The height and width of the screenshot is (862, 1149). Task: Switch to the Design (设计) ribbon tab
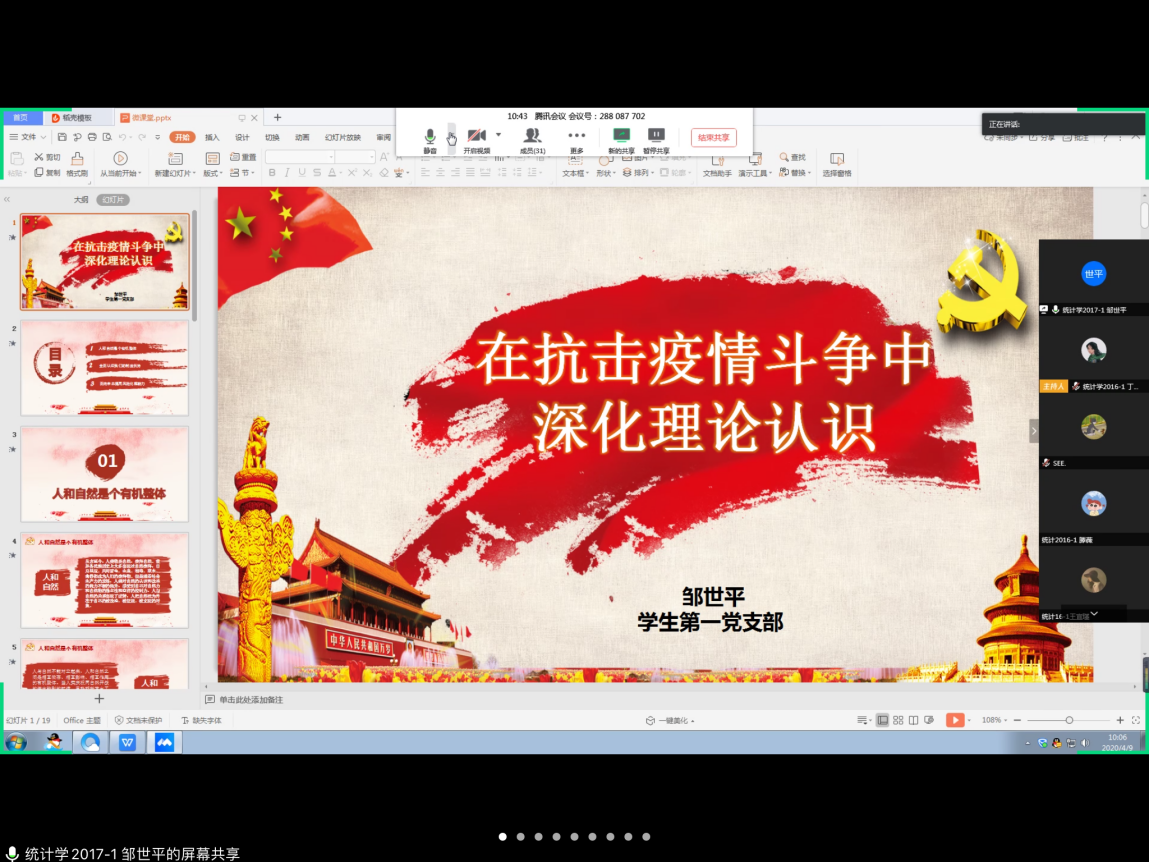(x=242, y=137)
